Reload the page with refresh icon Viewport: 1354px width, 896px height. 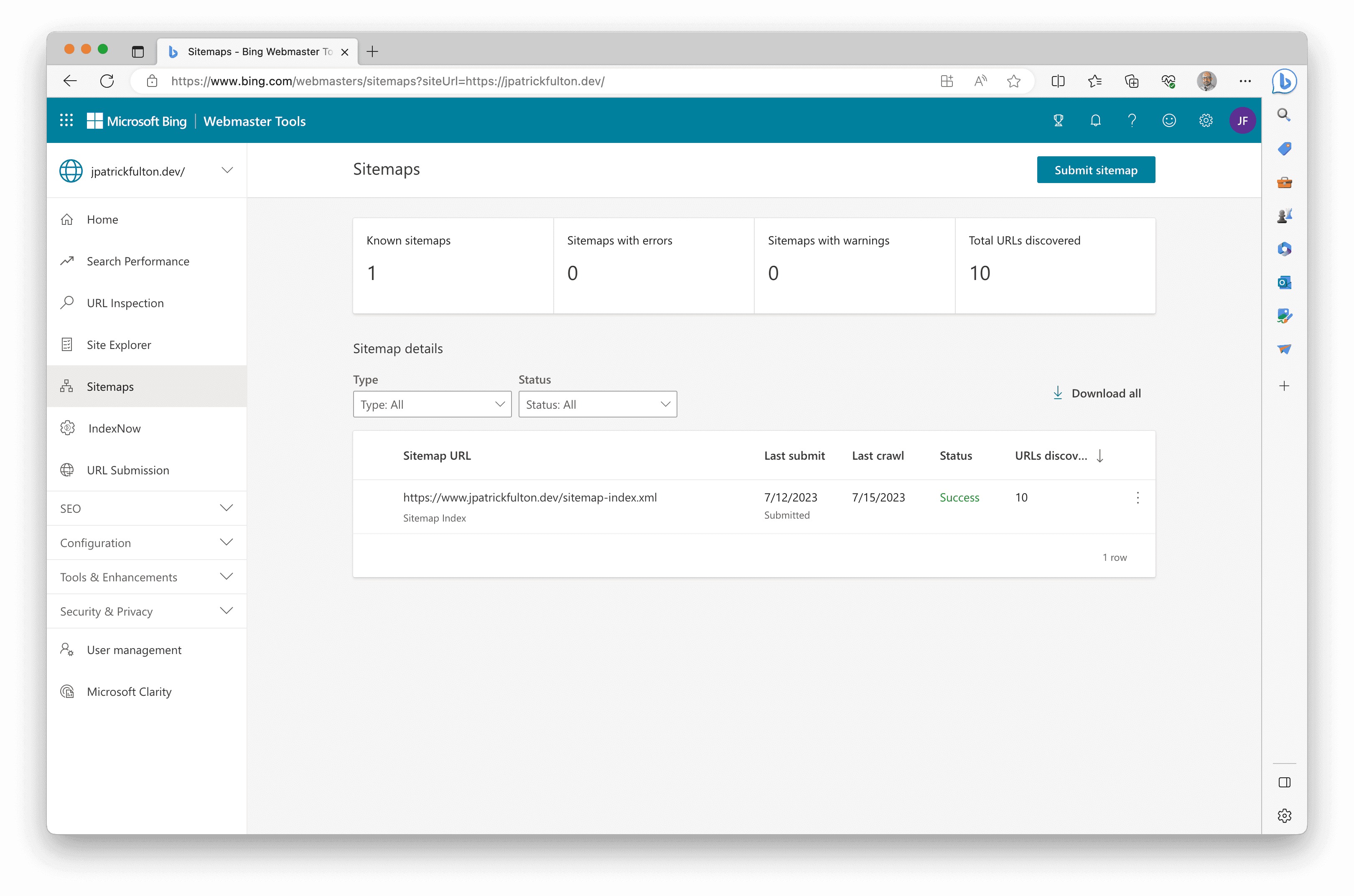107,81
